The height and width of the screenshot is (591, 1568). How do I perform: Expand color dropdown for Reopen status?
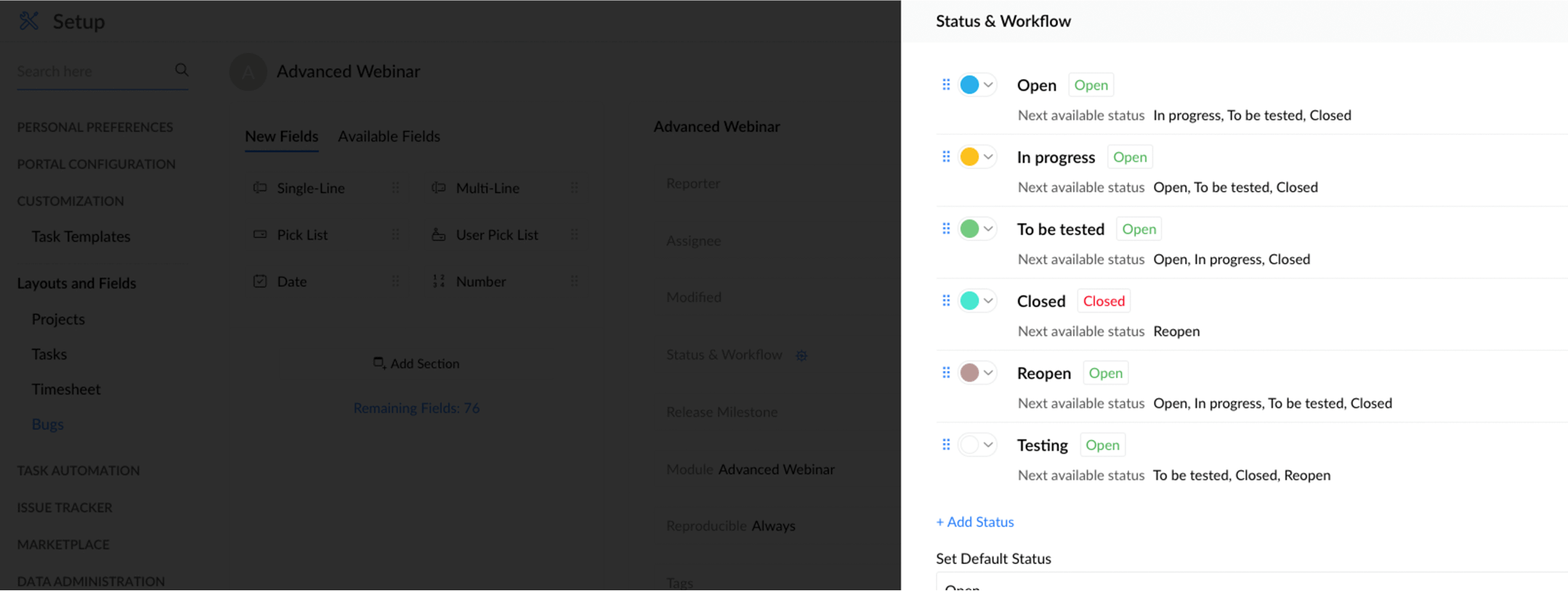(988, 372)
